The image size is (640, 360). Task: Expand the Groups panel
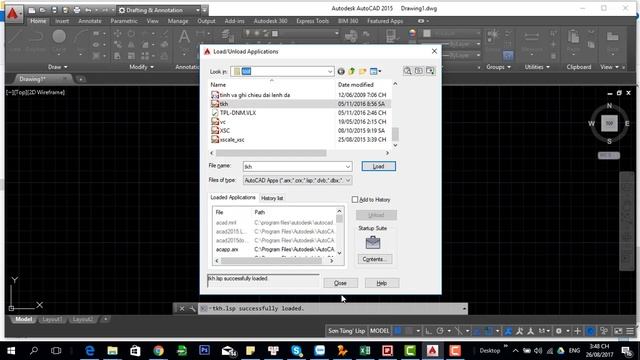[x=498, y=67]
